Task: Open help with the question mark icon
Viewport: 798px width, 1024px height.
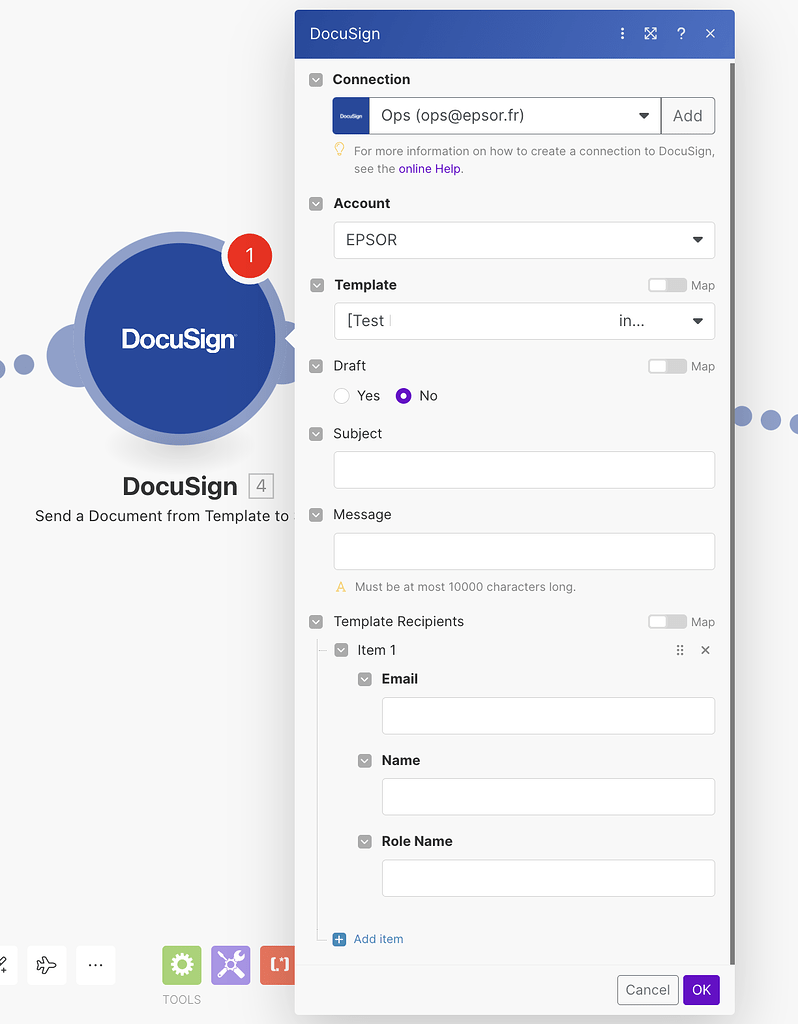Action: [681, 33]
